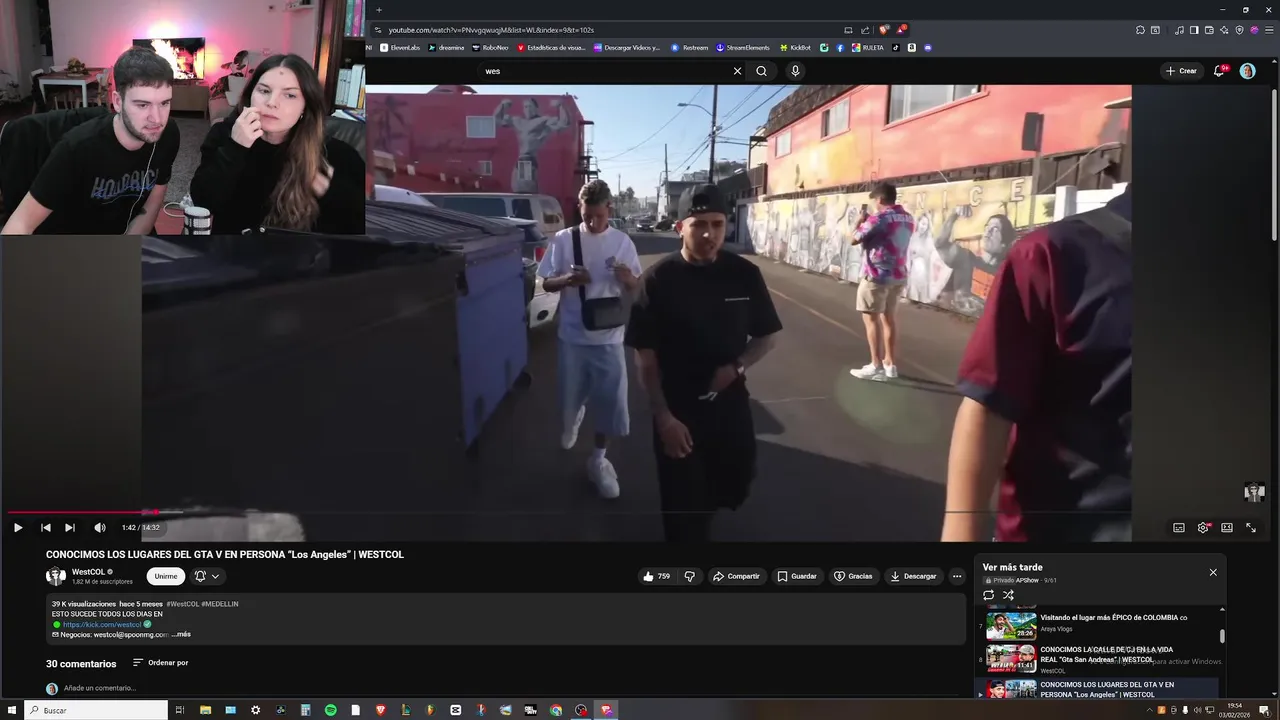Go to previous video in playlist
1280x720 pixels.
point(45,528)
